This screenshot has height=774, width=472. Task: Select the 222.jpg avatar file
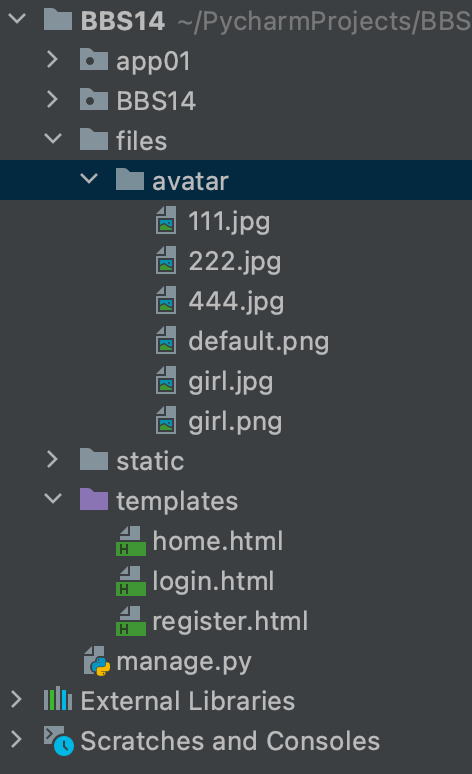pos(235,262)
